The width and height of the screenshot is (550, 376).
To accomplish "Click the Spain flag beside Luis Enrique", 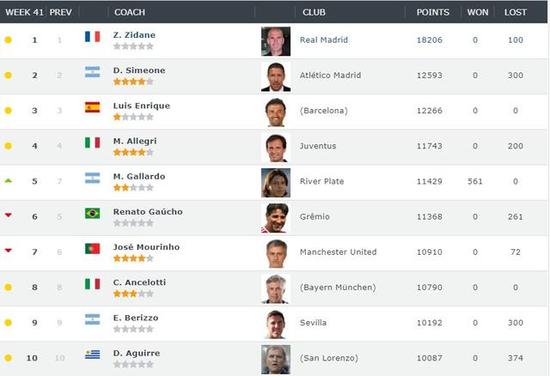I will coord(92,107).
